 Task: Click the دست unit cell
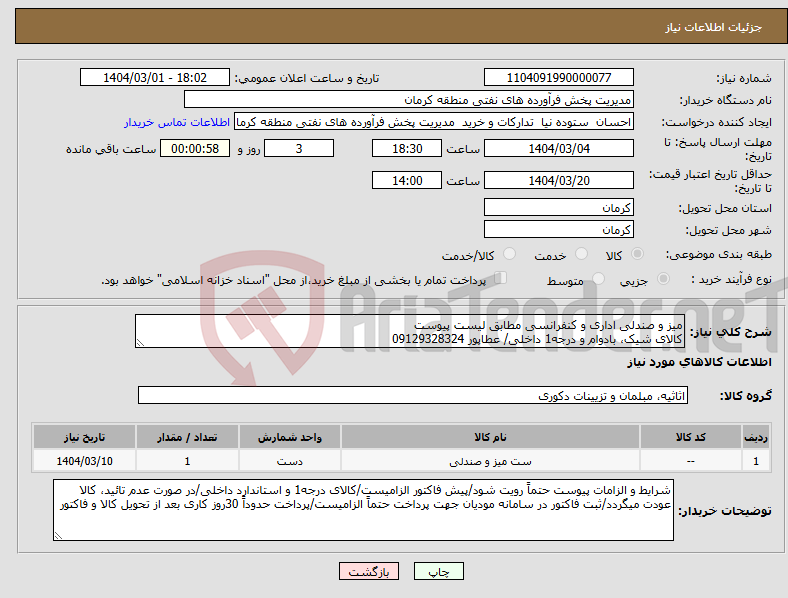click(x=290, y=461)
